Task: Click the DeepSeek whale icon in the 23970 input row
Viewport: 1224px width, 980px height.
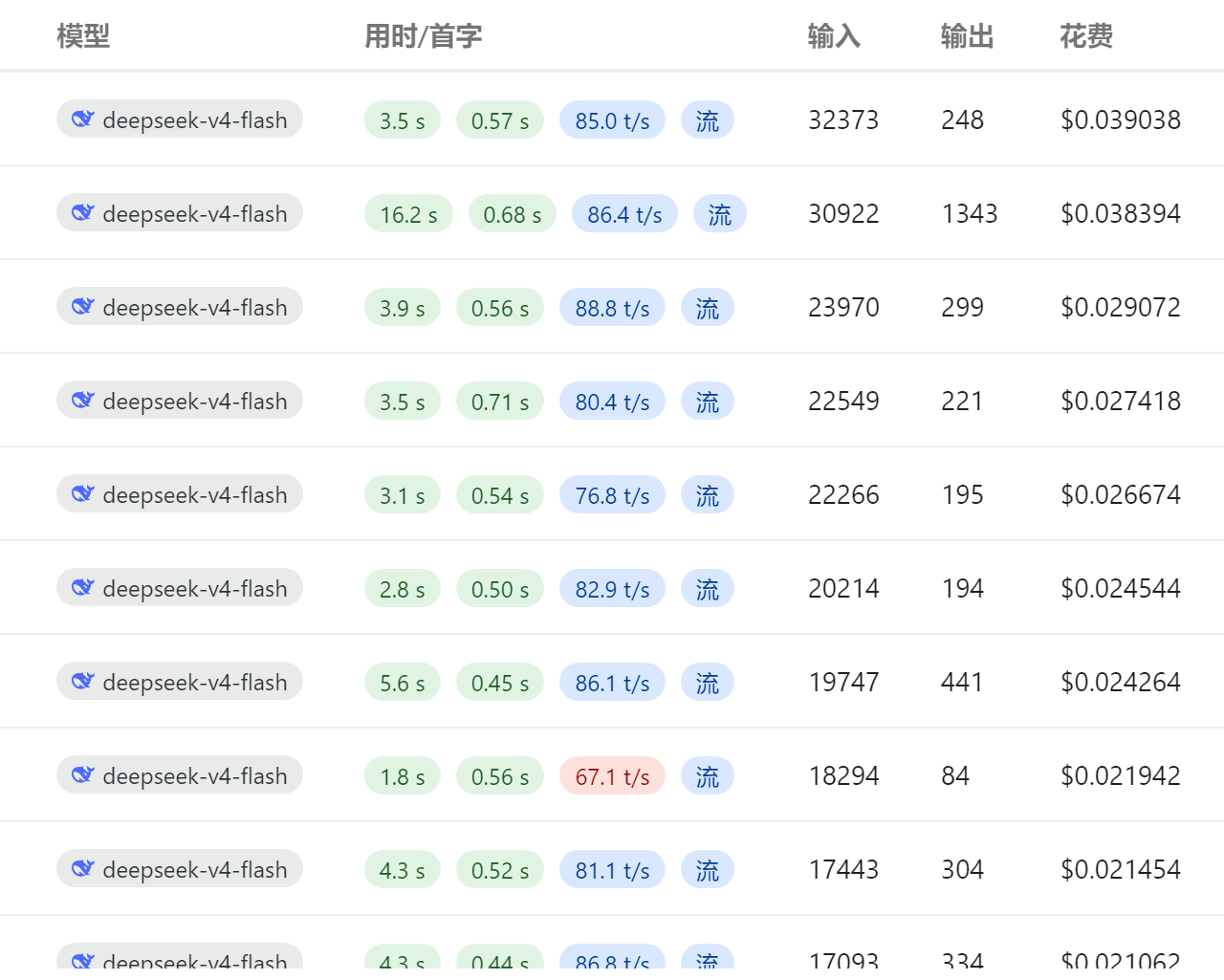Action: click(x=83, y=307)
